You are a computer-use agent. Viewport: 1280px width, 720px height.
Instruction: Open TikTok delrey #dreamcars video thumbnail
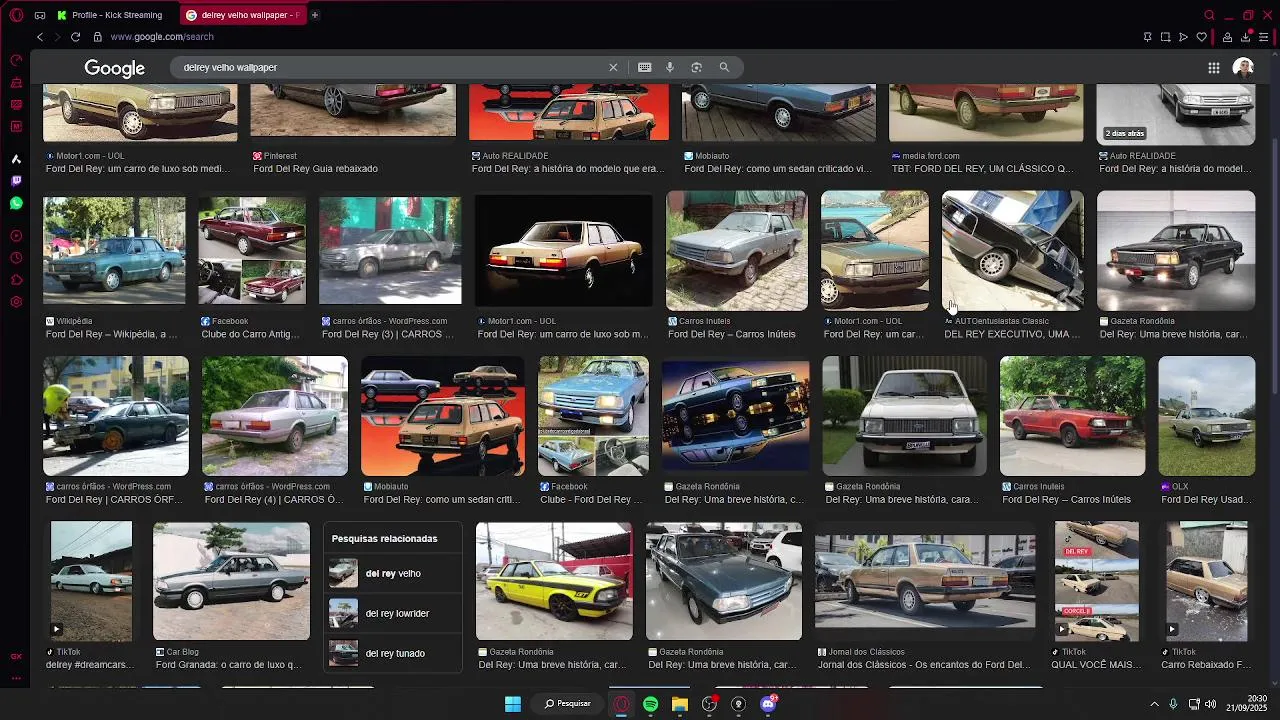(x=91, y=581)
